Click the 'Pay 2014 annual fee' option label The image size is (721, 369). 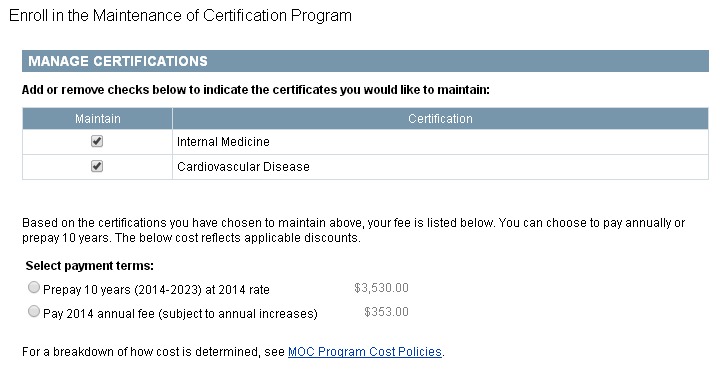tap(180, 314)
